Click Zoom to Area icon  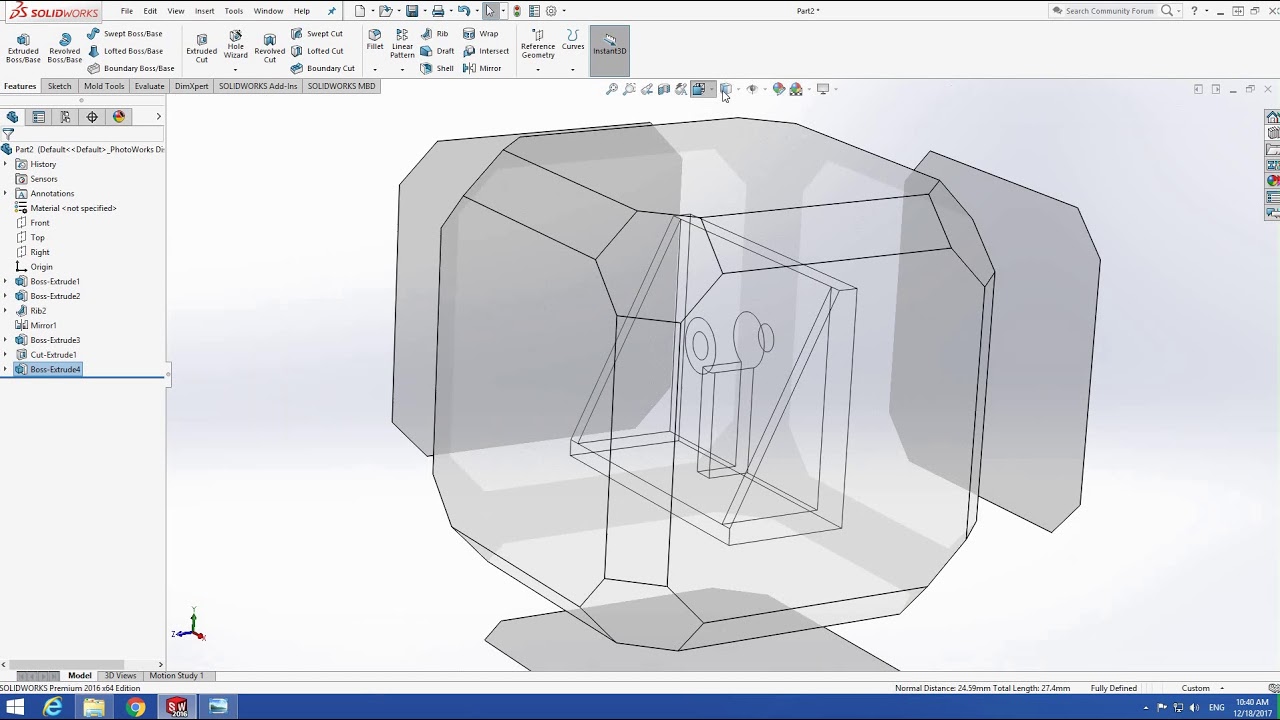[629, 89]
